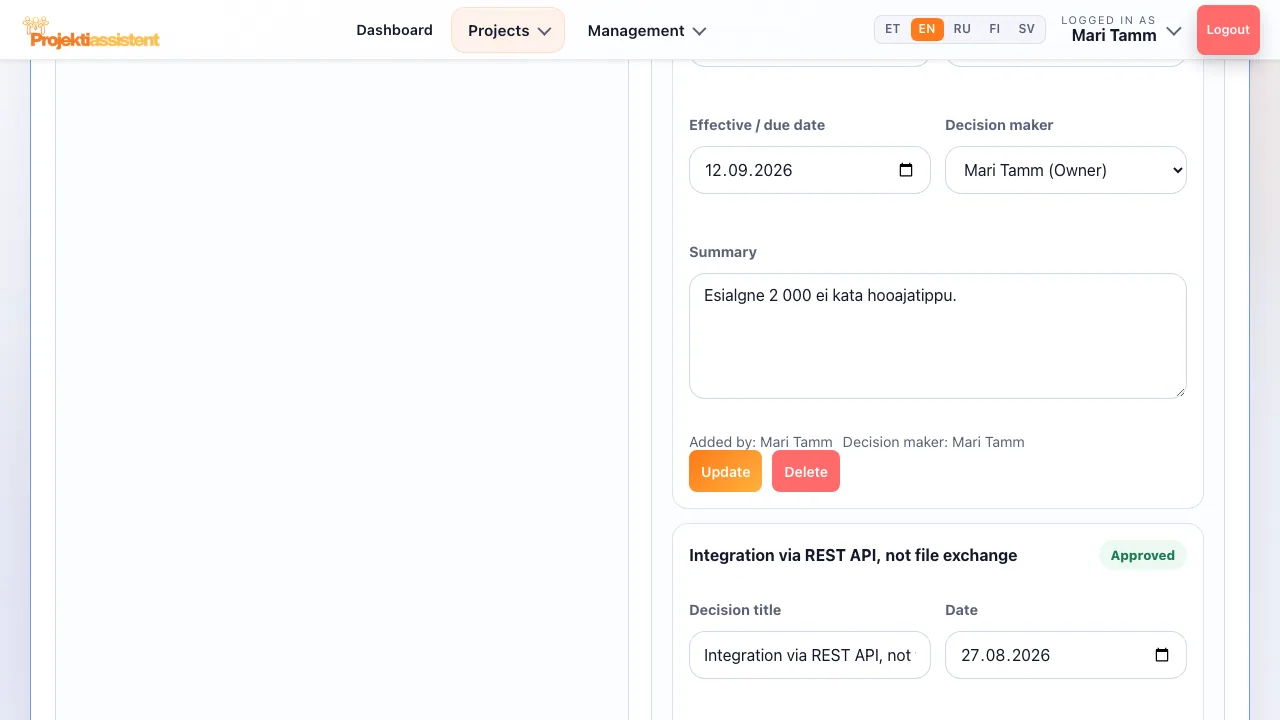Switch language to EN
The width and height of the screenshot is (1280, 720).
click(x=927, y=29)
